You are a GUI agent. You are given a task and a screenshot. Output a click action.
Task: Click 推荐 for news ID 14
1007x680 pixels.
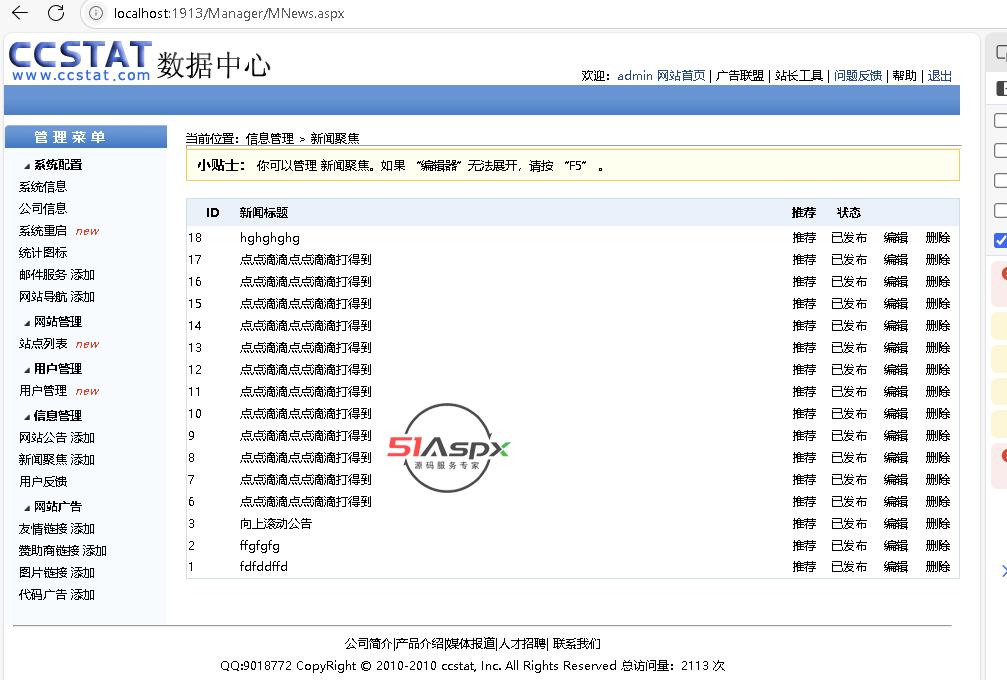pyautogui.click(x=804, y=326)
